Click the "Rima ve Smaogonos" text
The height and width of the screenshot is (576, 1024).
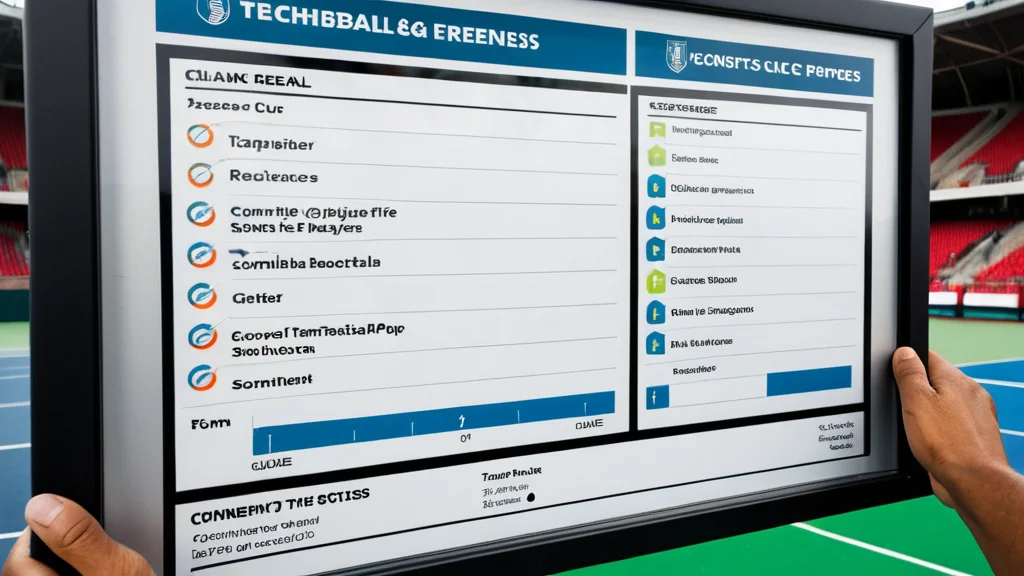click(712, 312)
